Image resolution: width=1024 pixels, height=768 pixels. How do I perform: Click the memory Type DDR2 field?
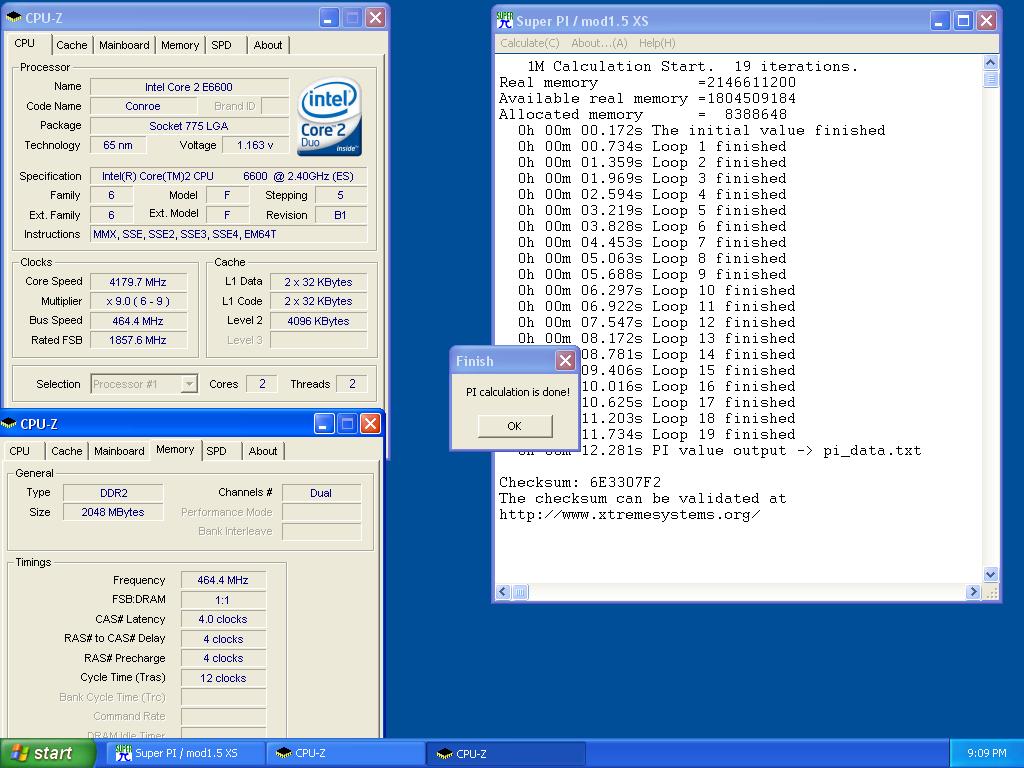click(x=114, y=493)
